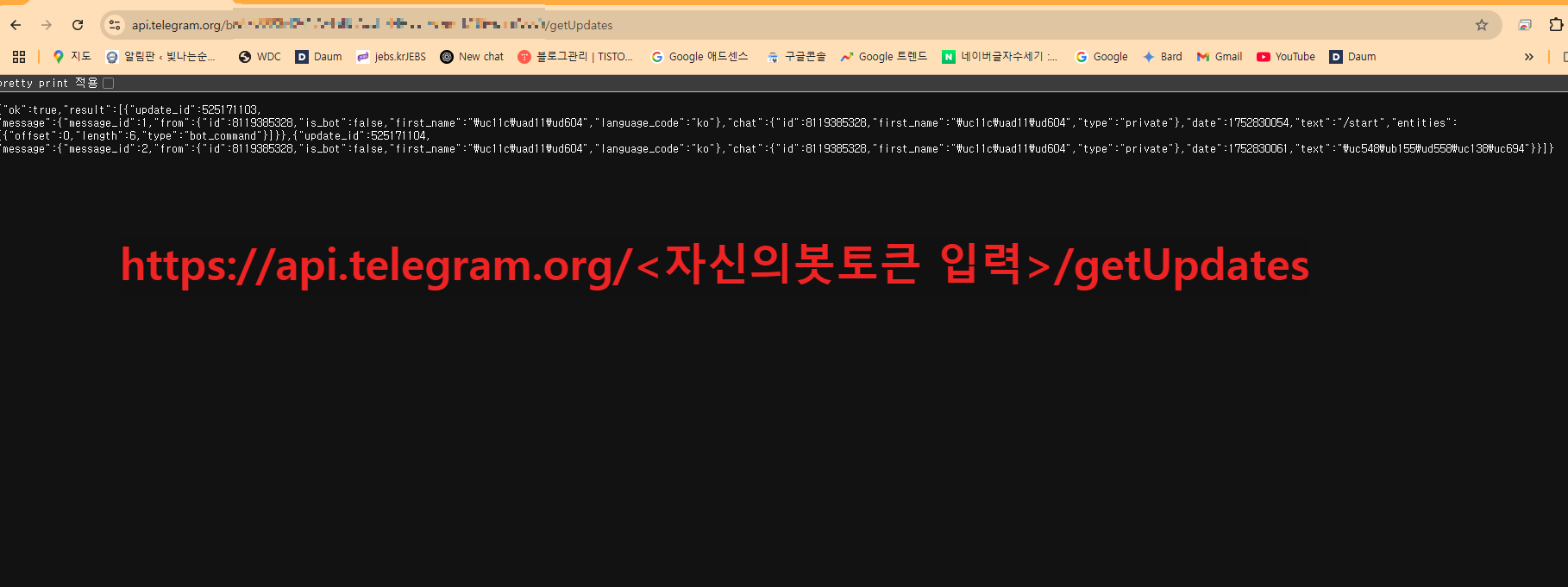The height and width of the screenshot is (587, 1568).
Task: Open the YouTube bookmark
Action: 1285,57
